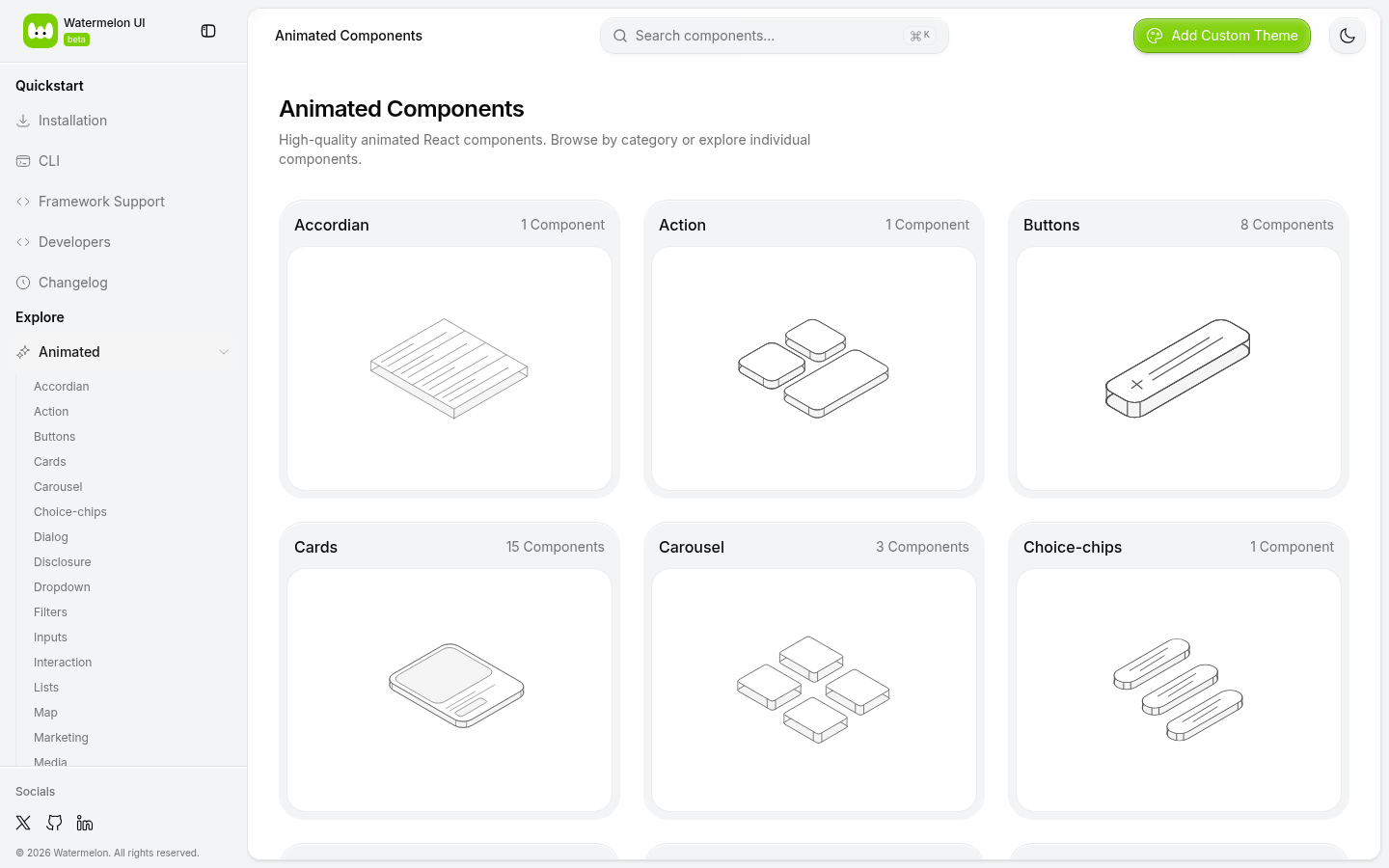
Task: Click the CLI terminal icon
Action: click(x=23, y=161)
